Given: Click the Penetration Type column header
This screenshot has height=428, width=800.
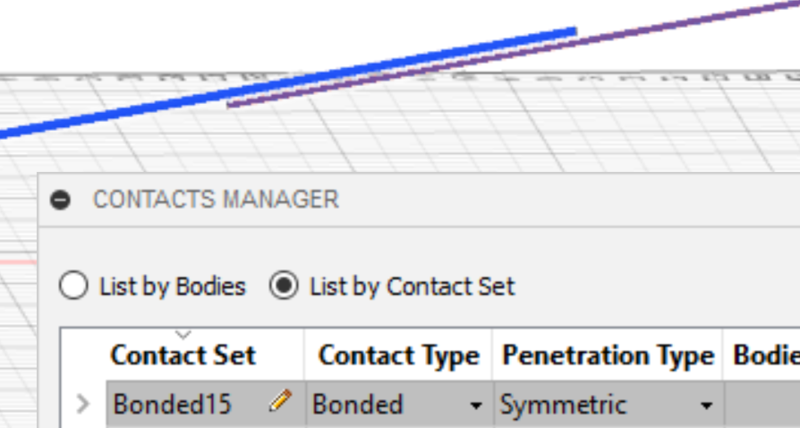Looking at the screenshot, I should pyautogui.click(x=608, y=356).
